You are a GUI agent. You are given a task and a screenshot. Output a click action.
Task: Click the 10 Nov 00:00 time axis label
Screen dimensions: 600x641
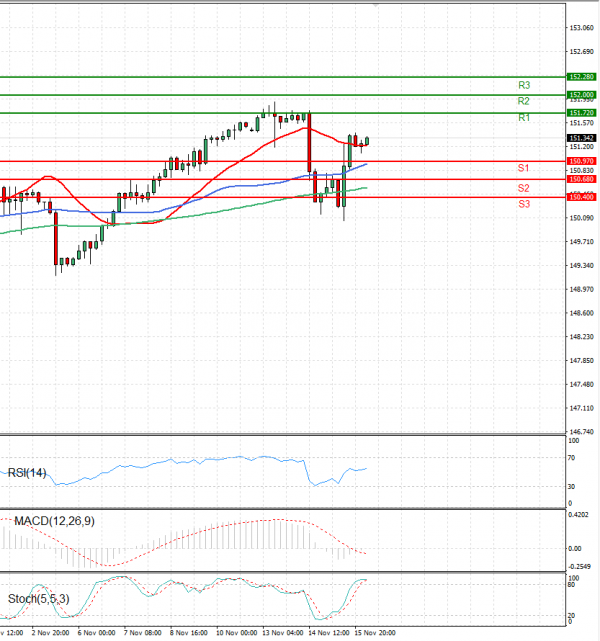click(x=237, y=633)
